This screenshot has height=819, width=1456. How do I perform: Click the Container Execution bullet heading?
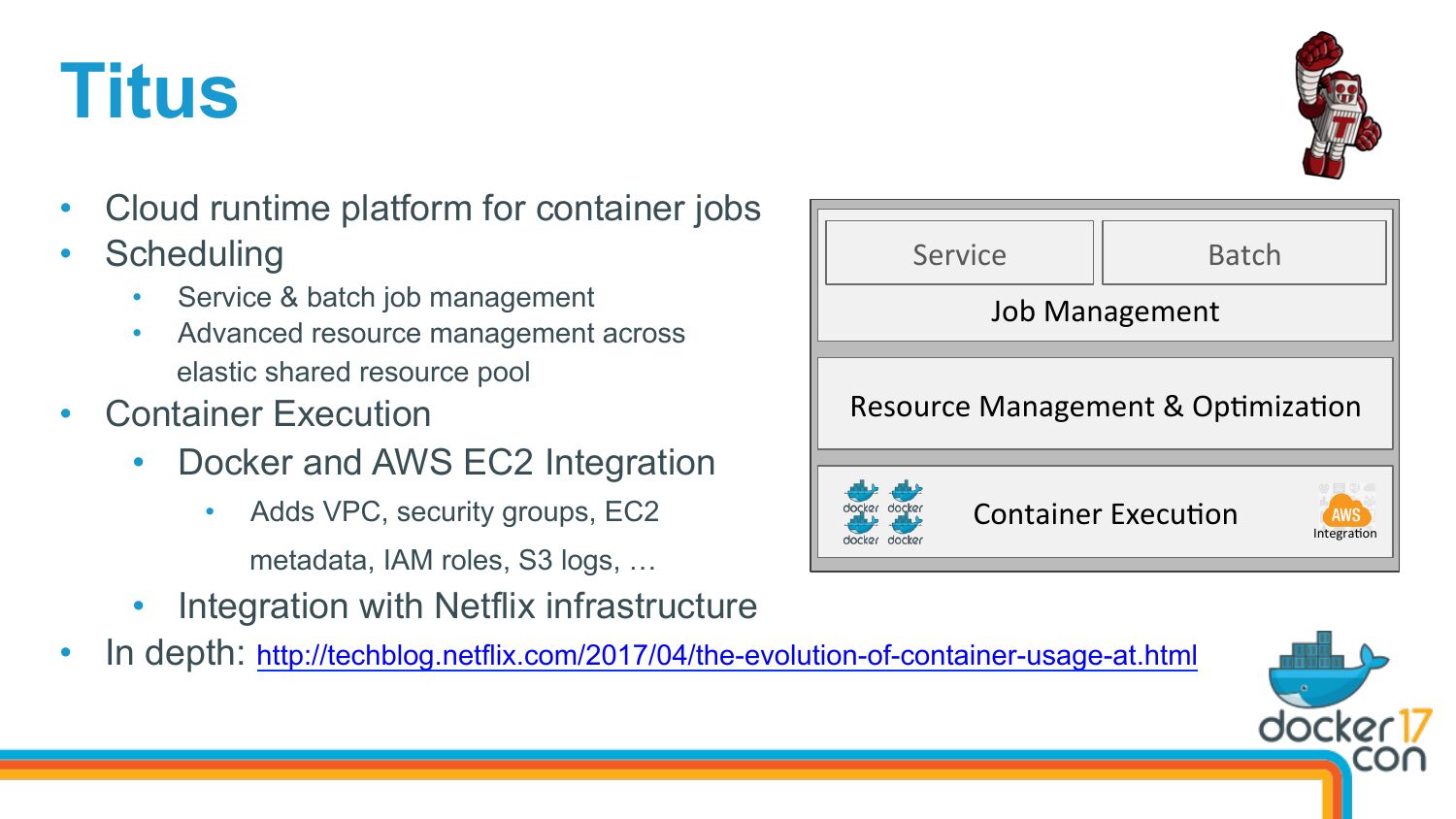[268, 414]
